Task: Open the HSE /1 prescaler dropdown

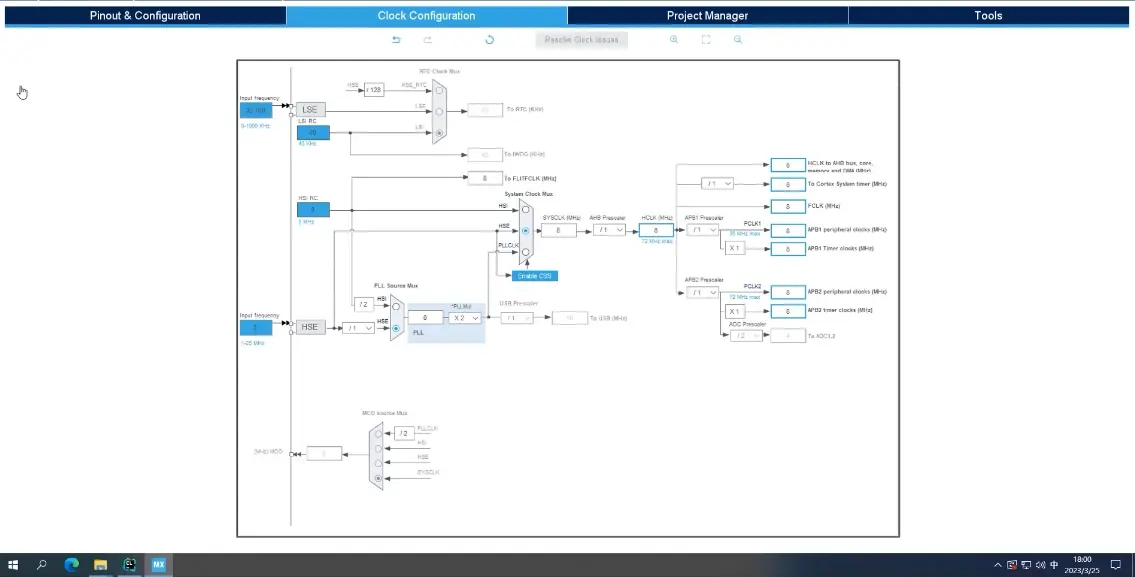Action: pyautogui.click(x=358, y=328)
